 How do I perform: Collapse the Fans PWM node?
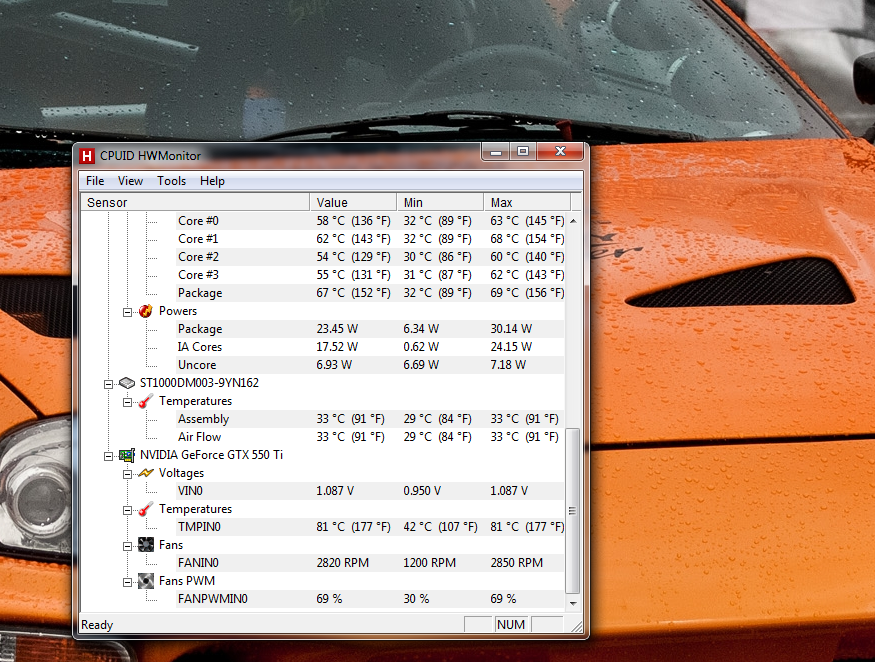pos(127,582)
